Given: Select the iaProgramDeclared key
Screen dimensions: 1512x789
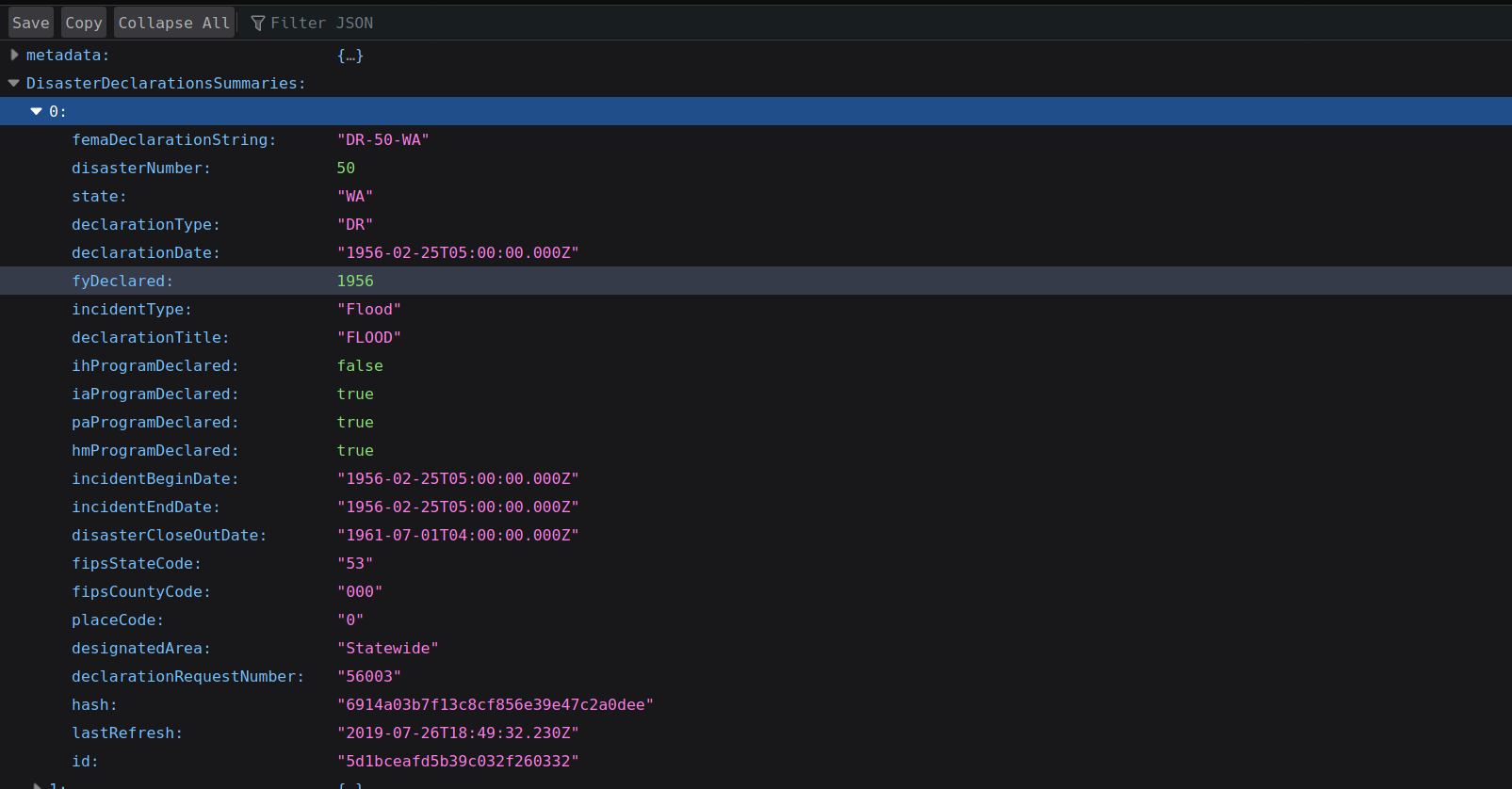Looking at the screenshot, I should (x=155, y=394).
